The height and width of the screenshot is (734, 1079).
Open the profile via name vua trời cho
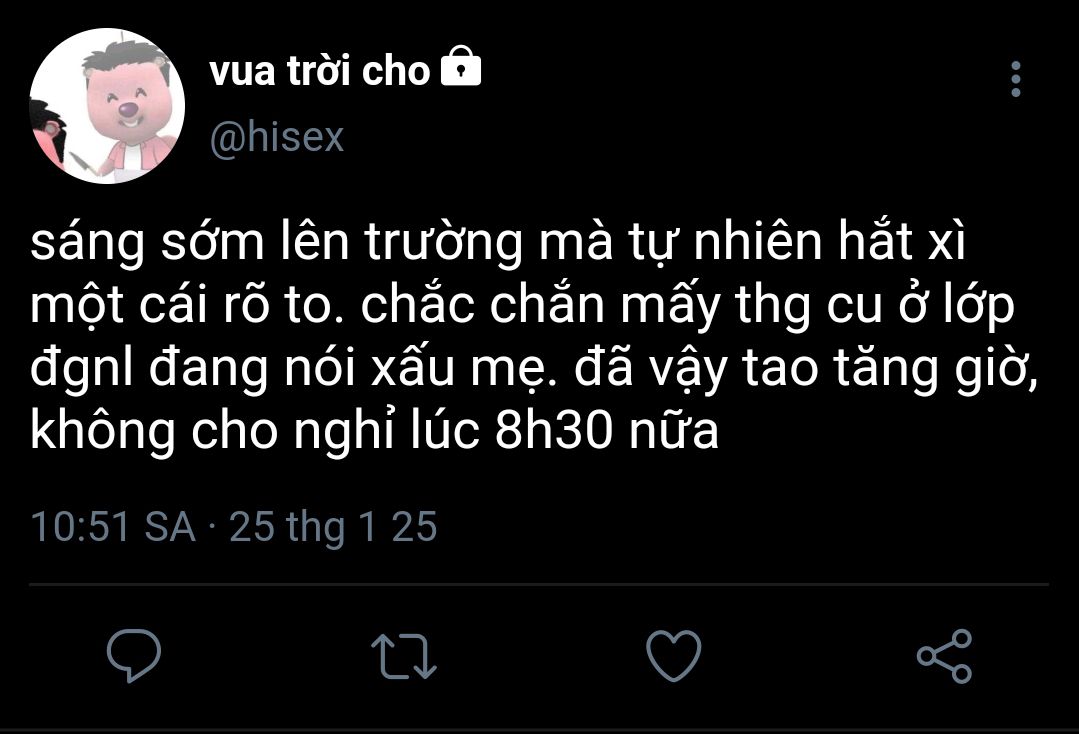coord(319,72)
